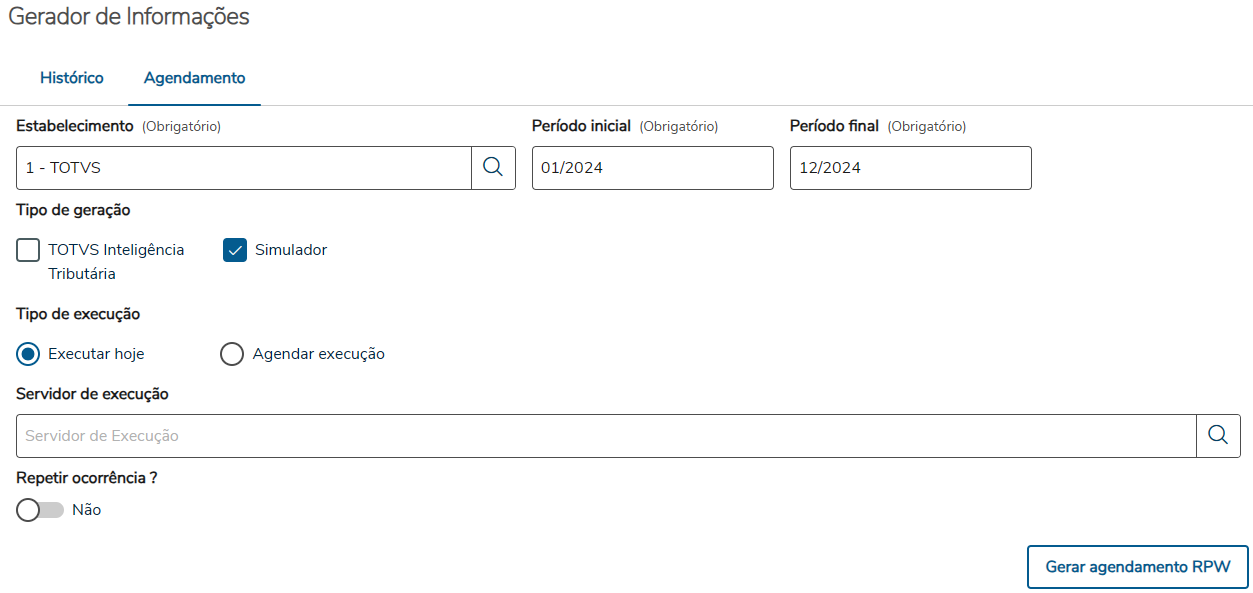This screenshot has width=1253, height=593.
Task: Toggle the Repetir ocorrência switch
Action: (x=40, y=510)
